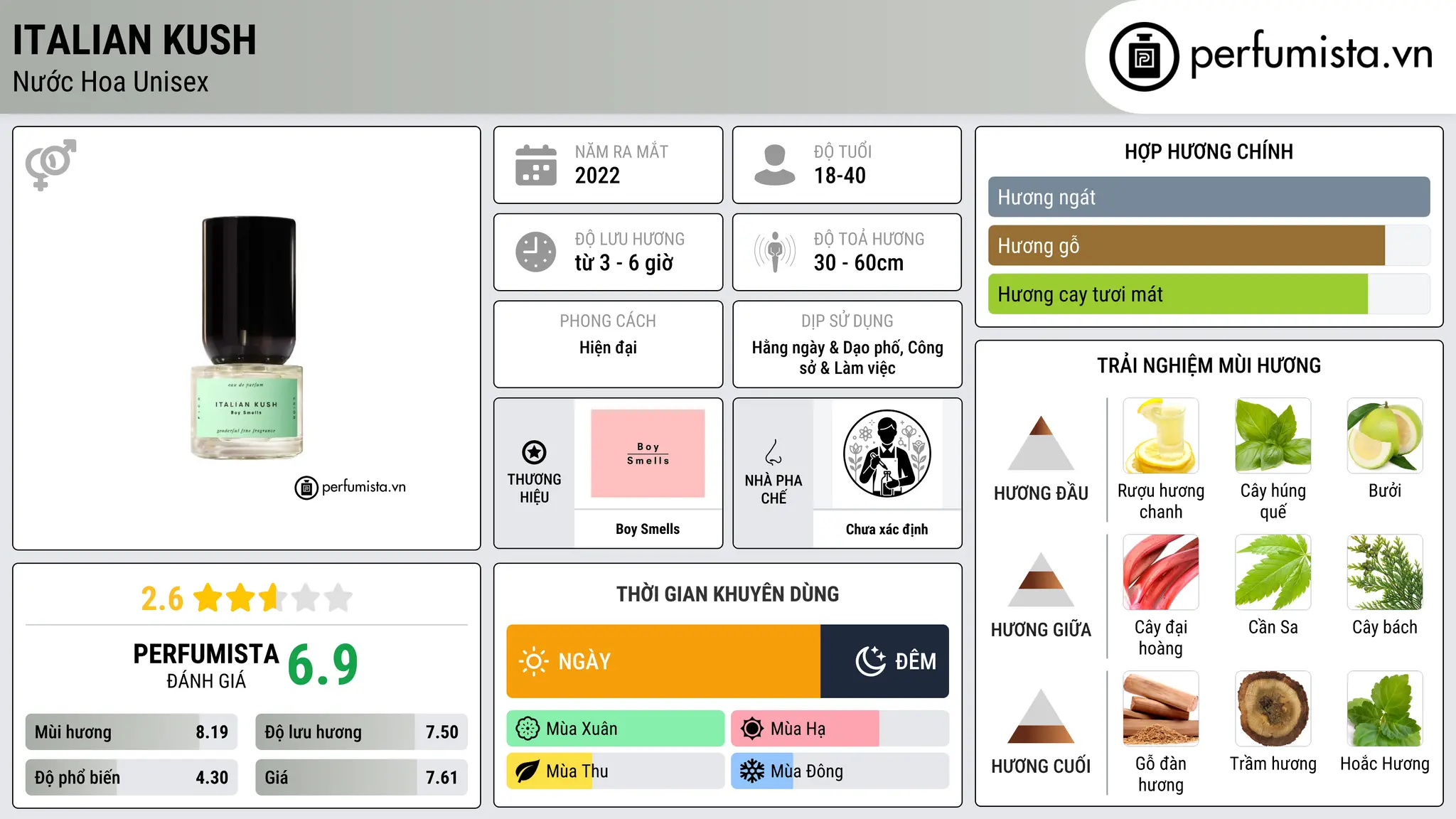View the Bưởi pomelo note image
The height and width of the screenshot is (819, 1456).
point(1385,436)
